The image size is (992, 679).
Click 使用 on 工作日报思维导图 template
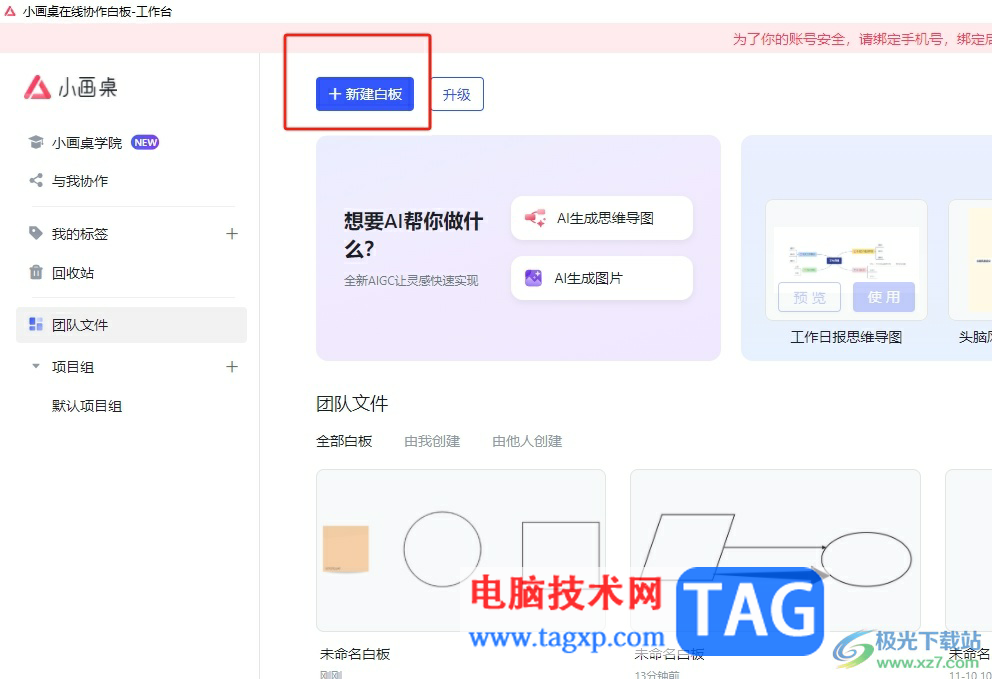tap(884, 297)
